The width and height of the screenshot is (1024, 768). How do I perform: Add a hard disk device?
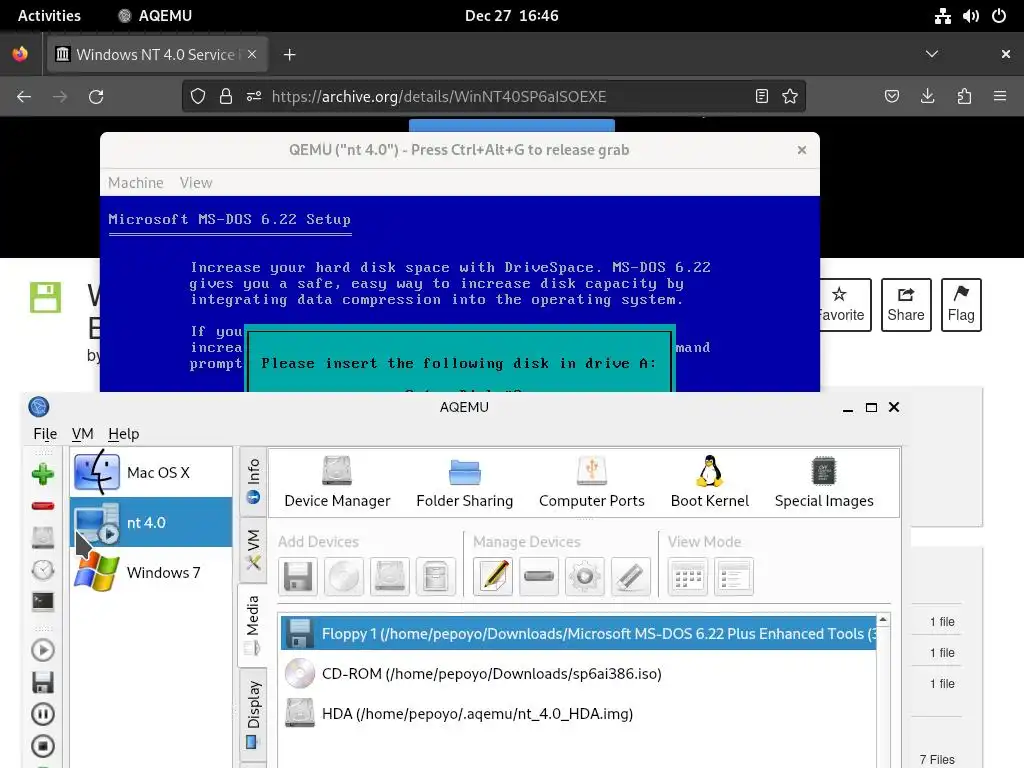pos(390,577)
